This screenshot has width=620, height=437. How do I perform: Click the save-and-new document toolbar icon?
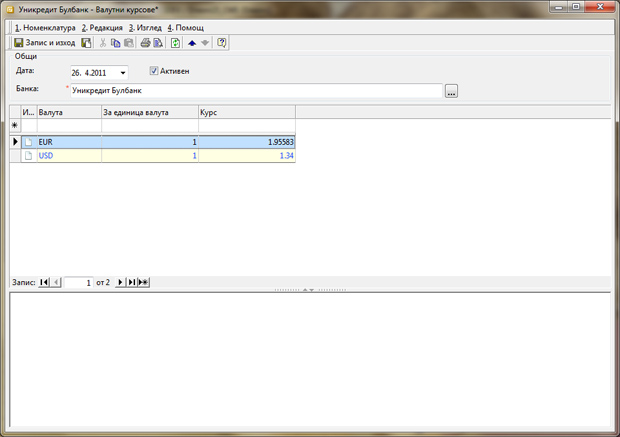(86, 43)
